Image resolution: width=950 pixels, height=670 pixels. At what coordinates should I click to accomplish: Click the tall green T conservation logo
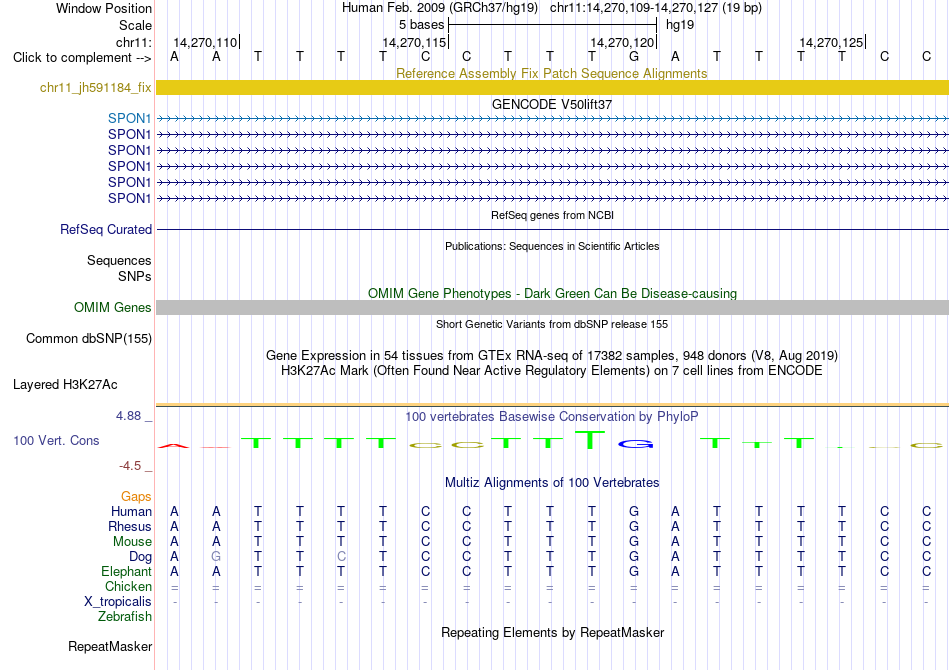tap(591, 439)
